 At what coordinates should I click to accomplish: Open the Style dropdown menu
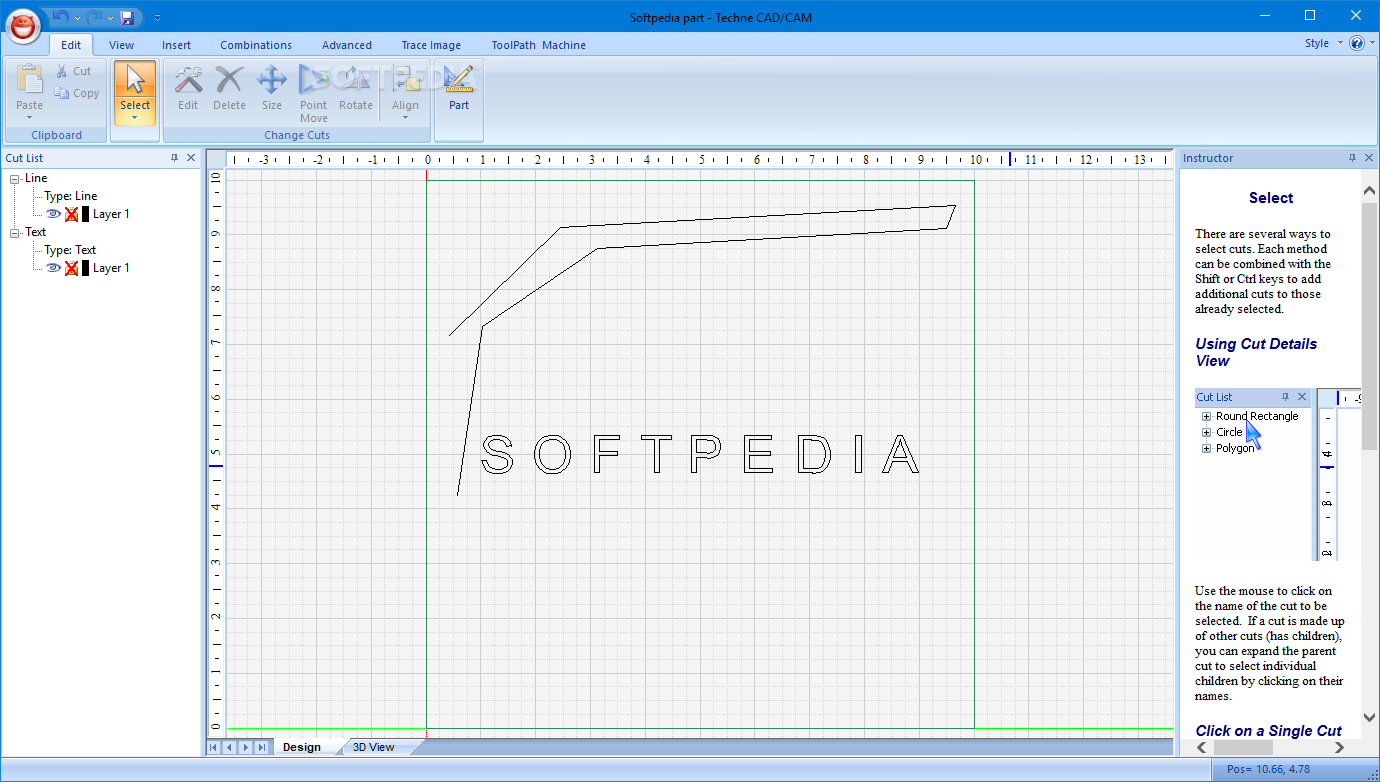click(1324, 43)
